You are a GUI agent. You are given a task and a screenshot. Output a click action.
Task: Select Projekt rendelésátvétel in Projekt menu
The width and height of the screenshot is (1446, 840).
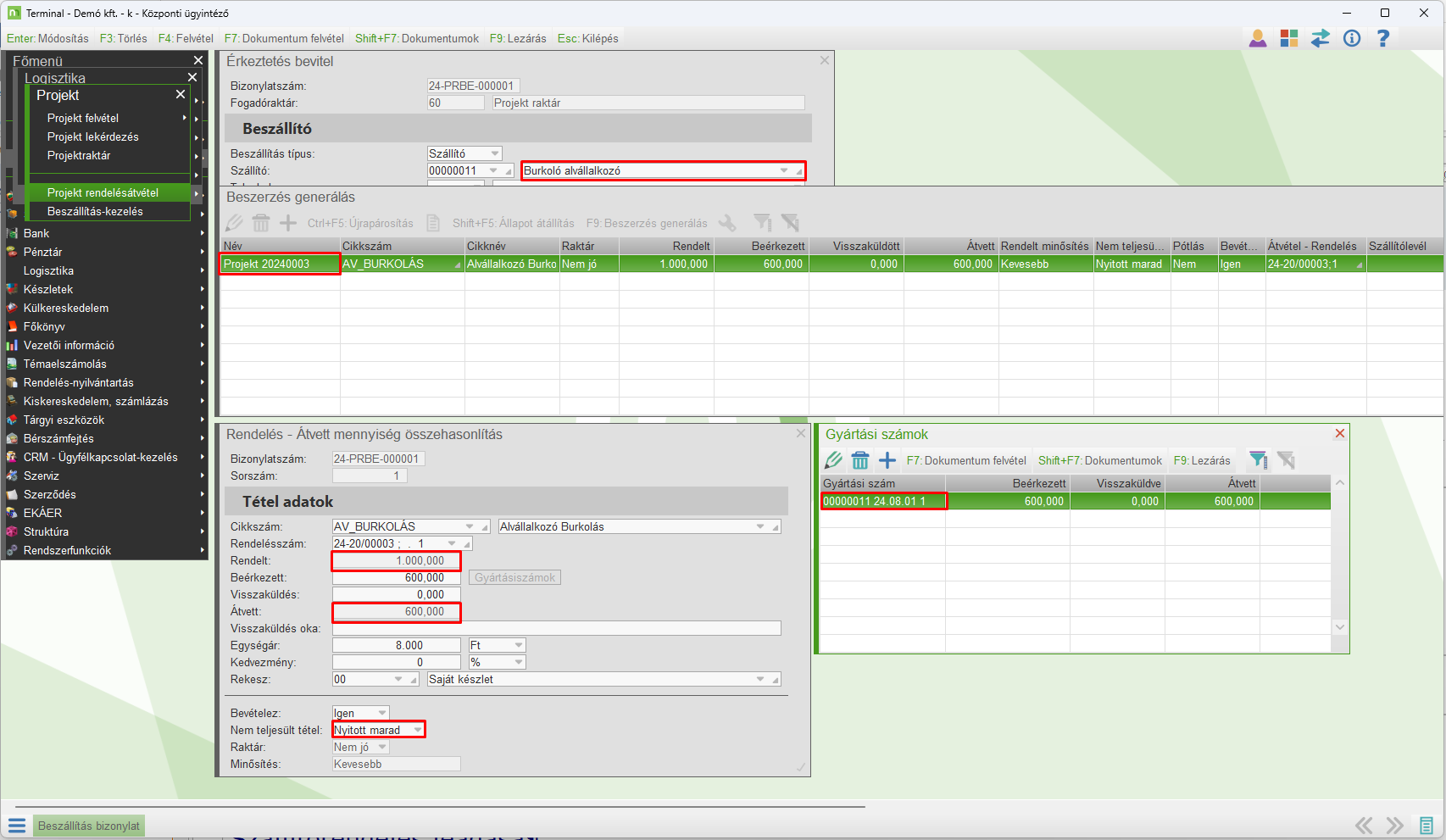point(109,192)
